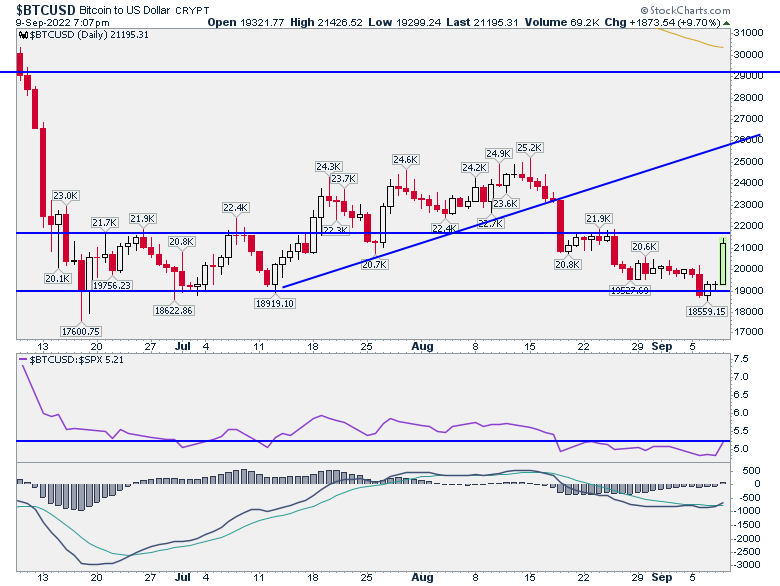This screenshot has height=586, width=780.
Task: Click the purple line marker before $BTCUSD:$SPX legend
Action: 23,359
